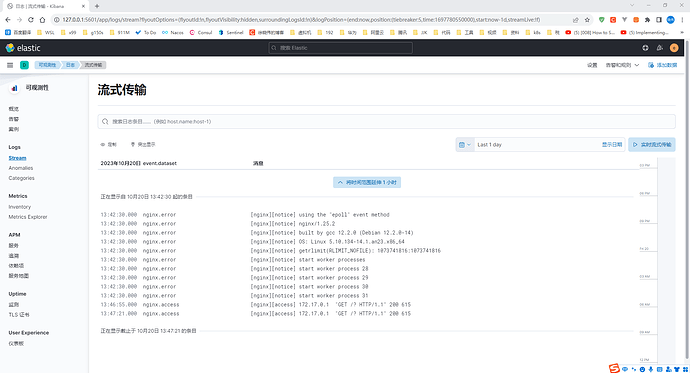Click the microphone icon in IME toolbar

click(651, 369)
